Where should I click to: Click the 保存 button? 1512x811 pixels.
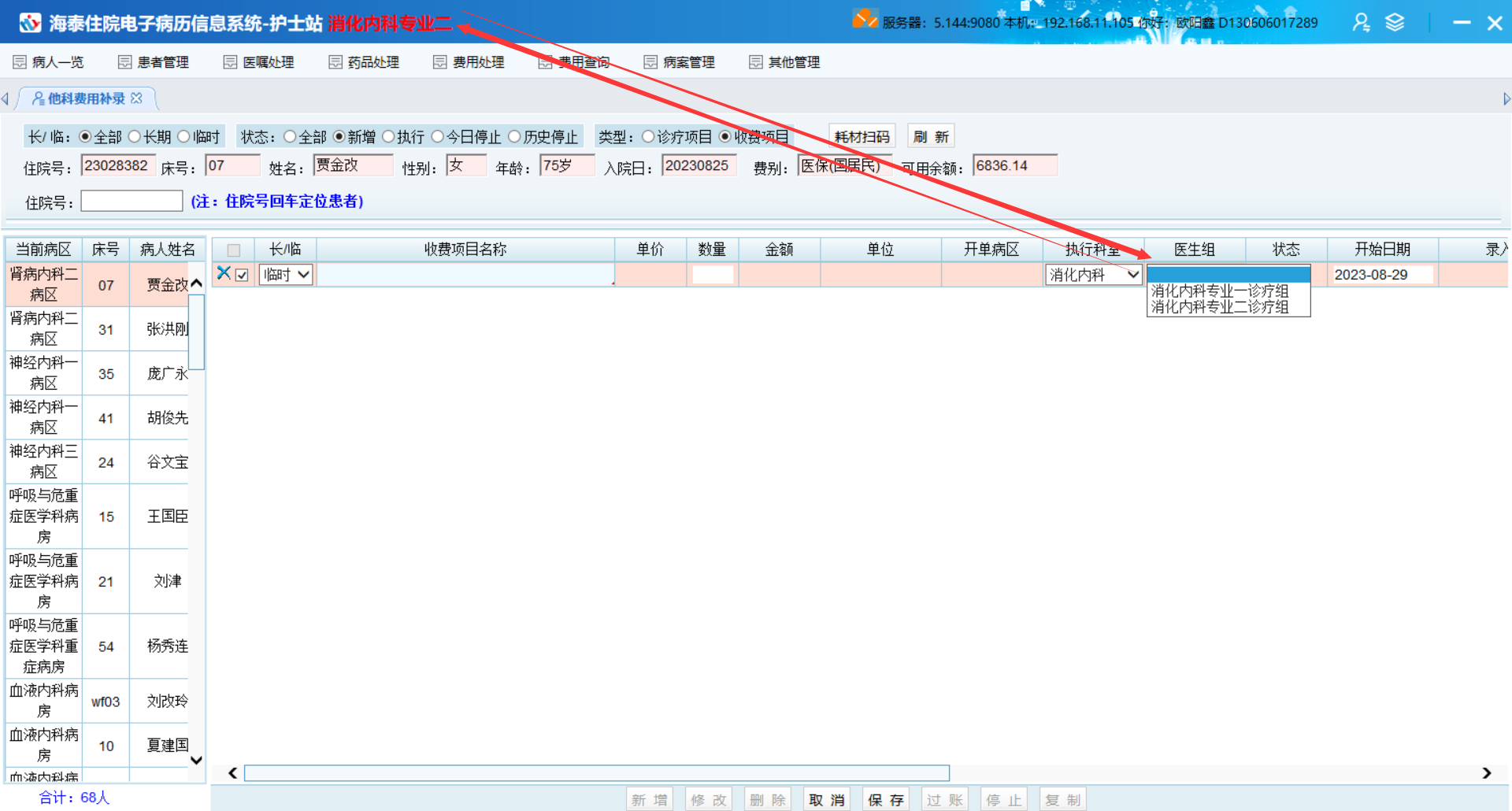(x=886, y=800)
